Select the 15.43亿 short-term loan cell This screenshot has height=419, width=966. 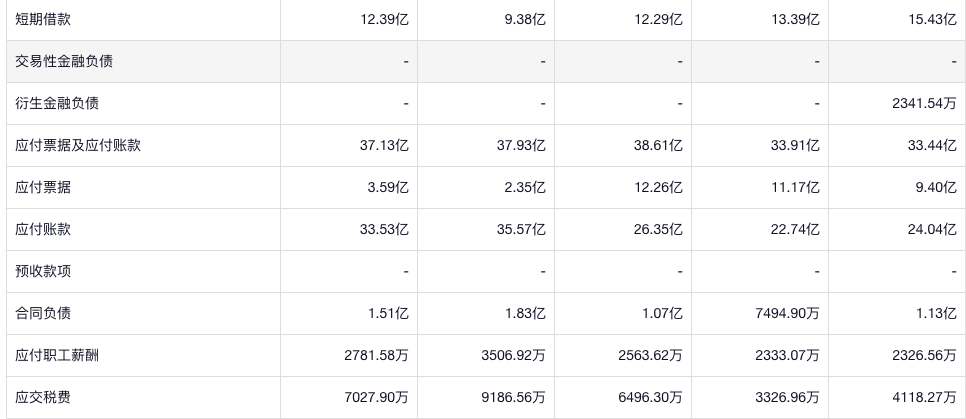pos(932,19)
